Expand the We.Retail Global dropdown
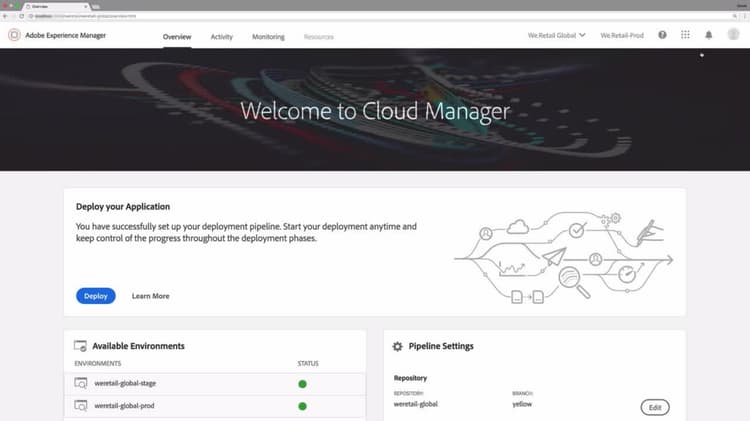 pyautogui.click(x=556, y=35)
